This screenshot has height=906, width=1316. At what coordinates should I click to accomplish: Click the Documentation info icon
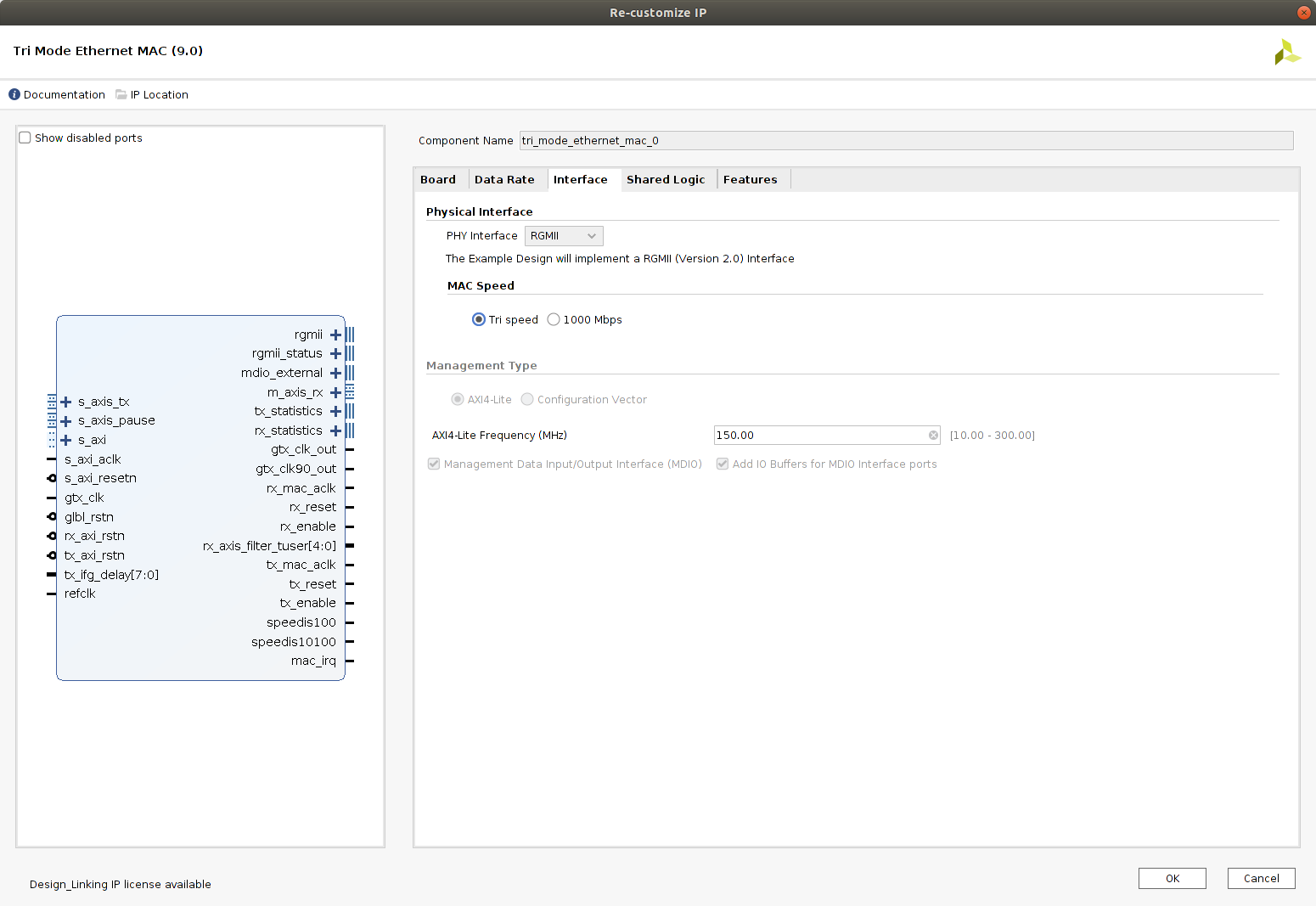tap(14, 95)
